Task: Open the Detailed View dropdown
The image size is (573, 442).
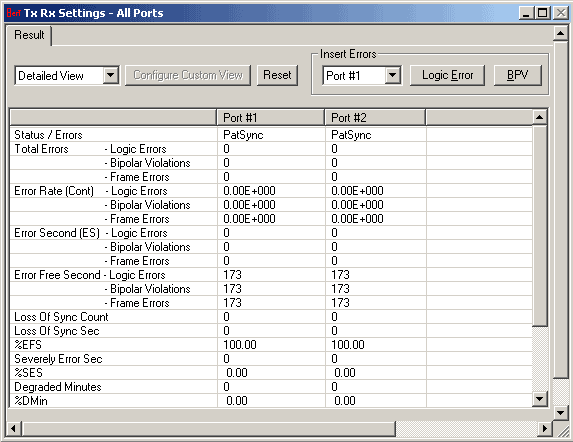Action: tap(110, 76)
